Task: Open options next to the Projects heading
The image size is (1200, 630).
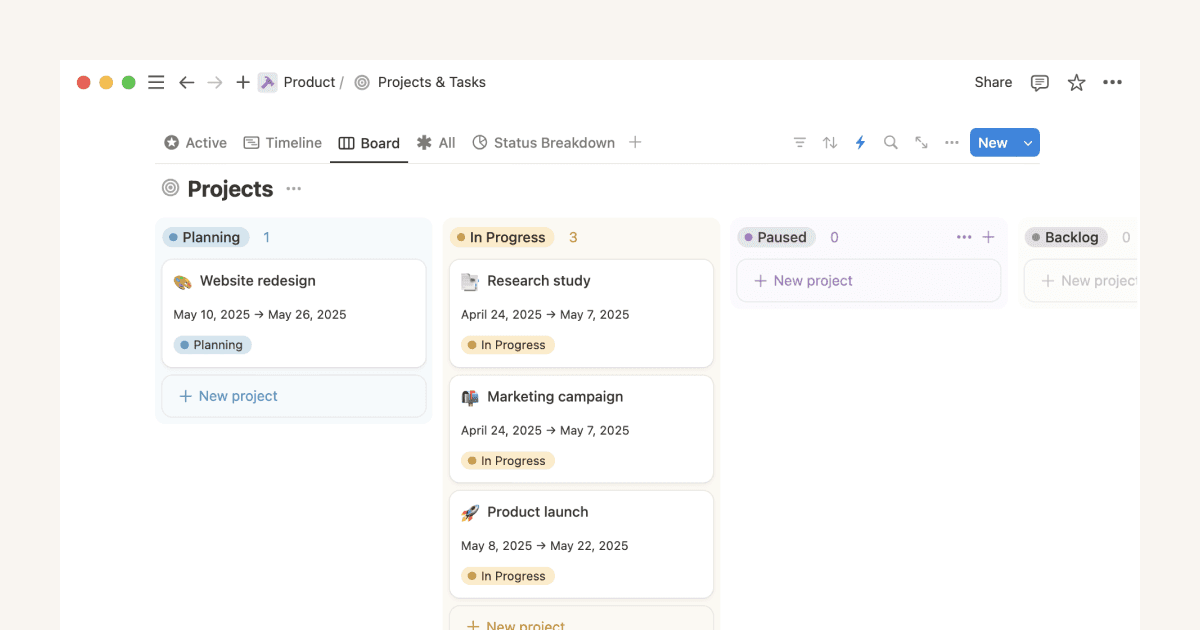Action: pos(293,188)
